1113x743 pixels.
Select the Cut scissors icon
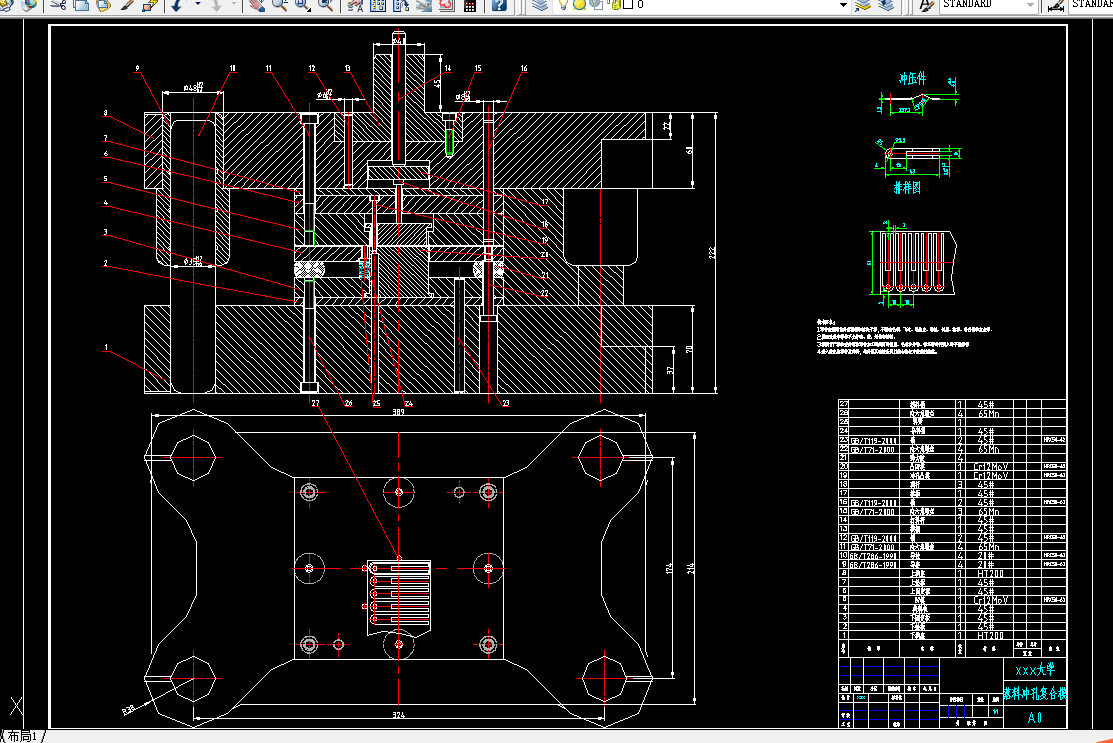click(x=59, y=5)
